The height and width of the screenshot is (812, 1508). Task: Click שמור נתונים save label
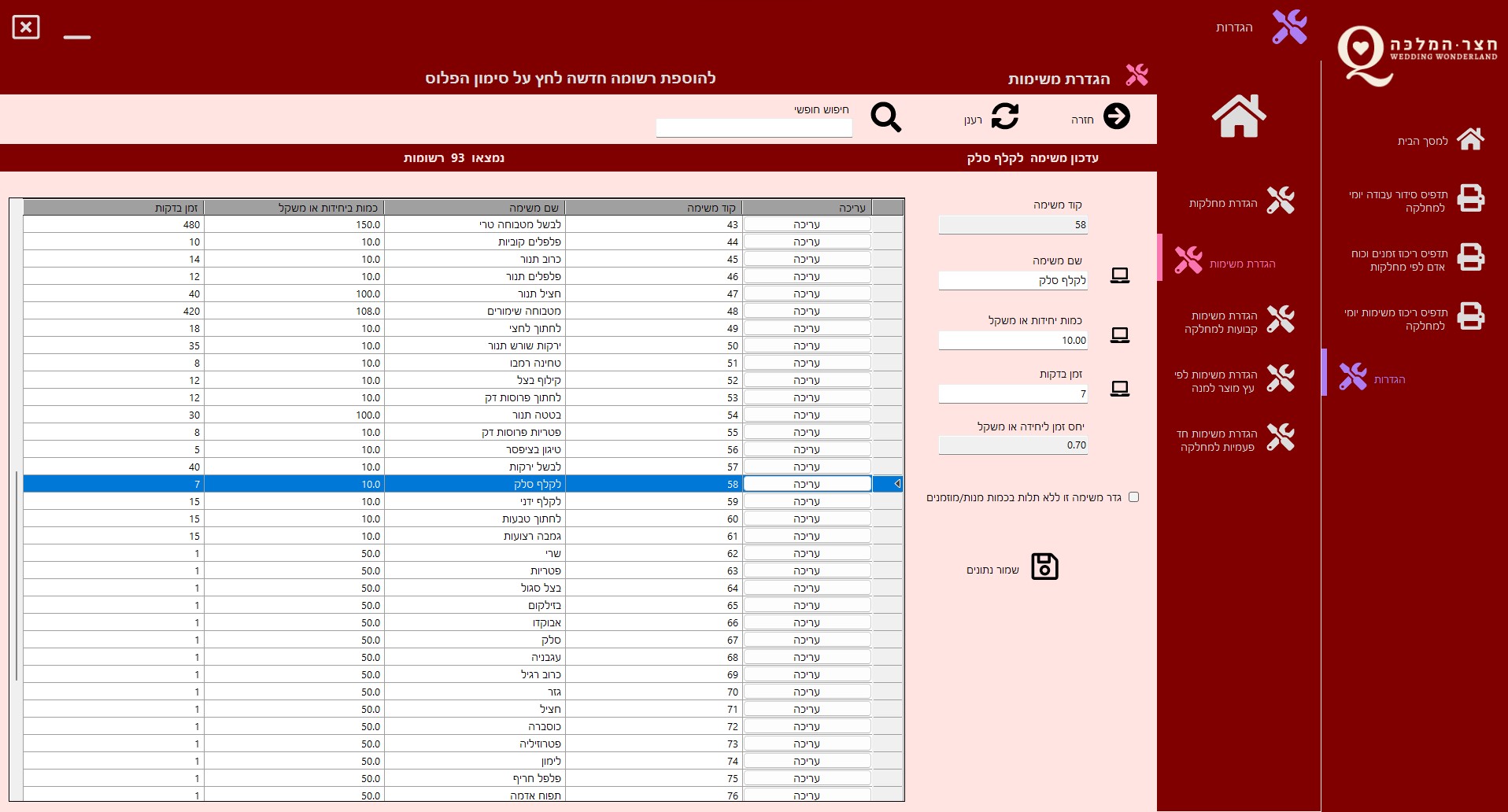[992, 570]
